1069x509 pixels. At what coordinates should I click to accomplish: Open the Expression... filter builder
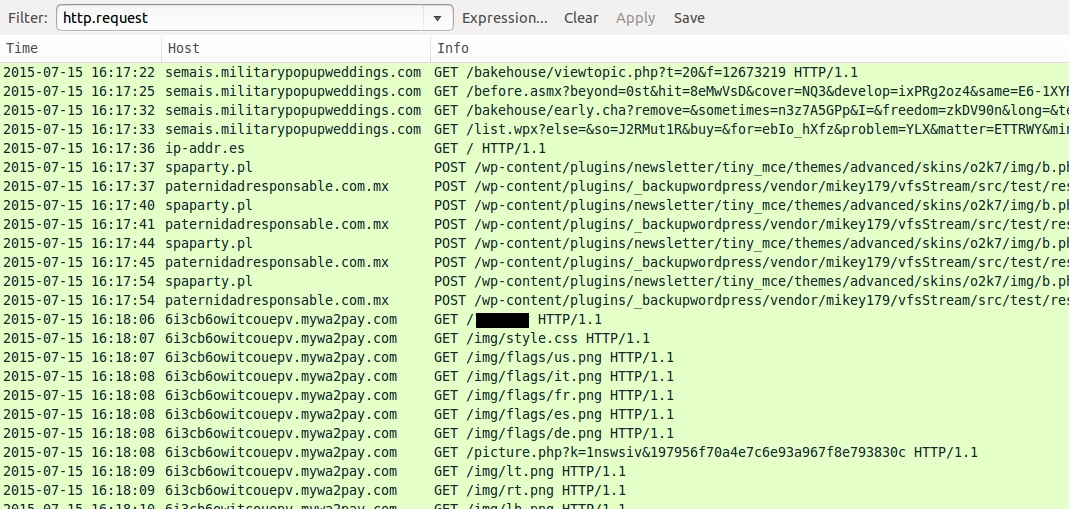pyautogui.click(x=504, y=18)
